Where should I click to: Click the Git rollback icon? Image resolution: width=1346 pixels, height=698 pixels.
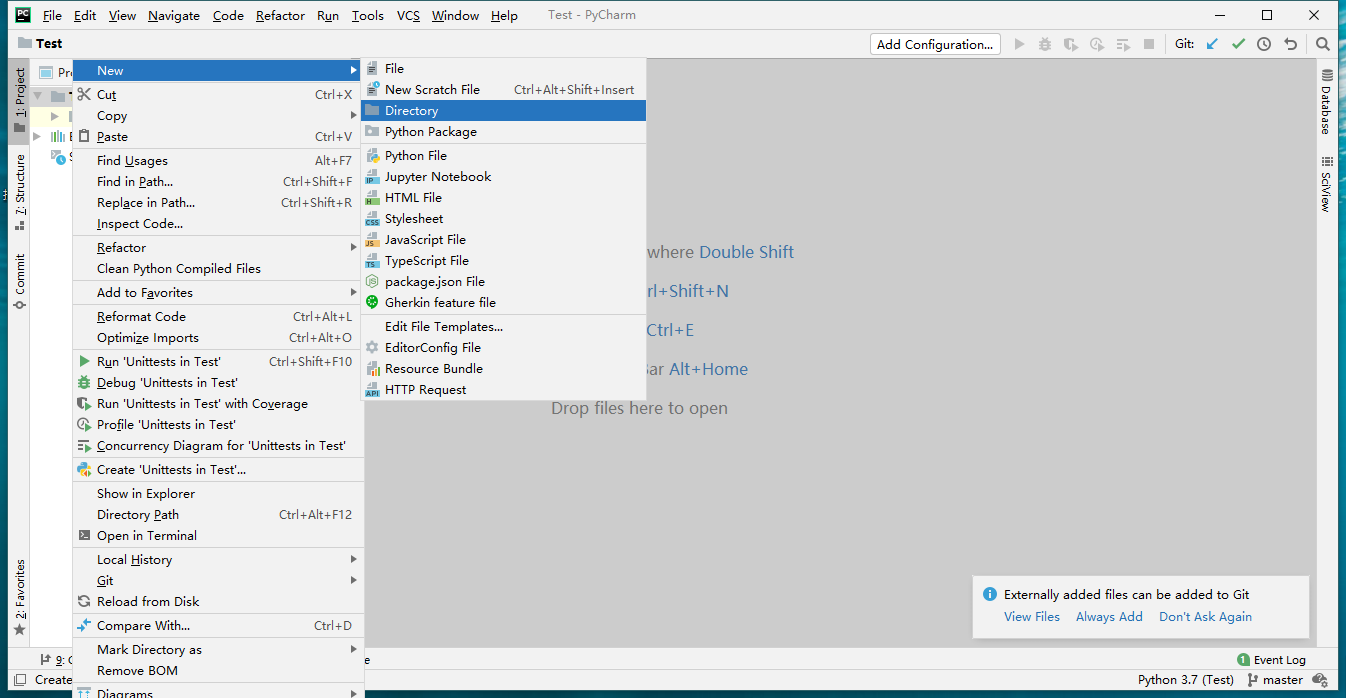pyautogui.click(x=1290, y=44)
